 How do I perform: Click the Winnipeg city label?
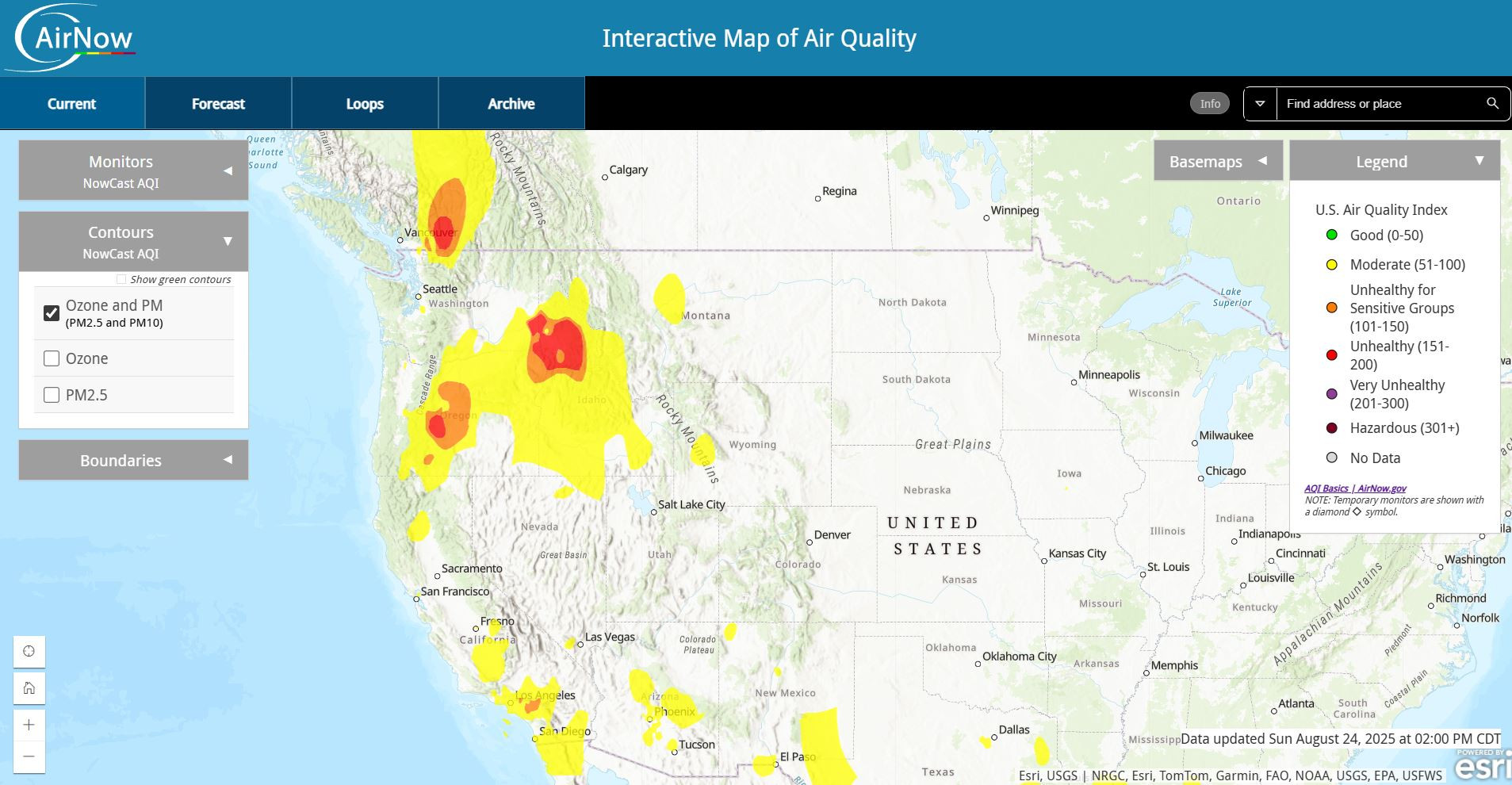click(x=1015, y=210)
